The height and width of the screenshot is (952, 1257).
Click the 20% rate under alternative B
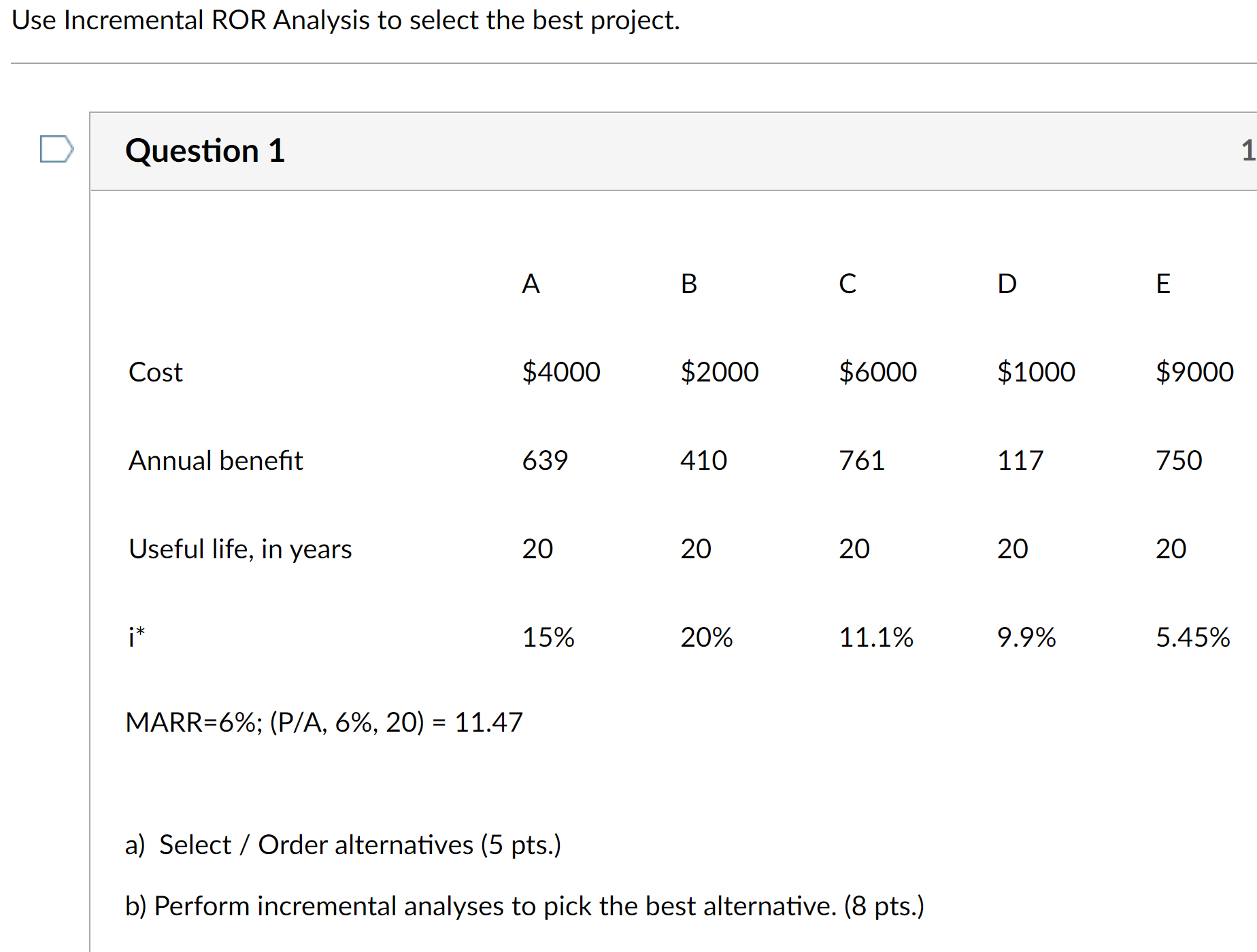707,637
